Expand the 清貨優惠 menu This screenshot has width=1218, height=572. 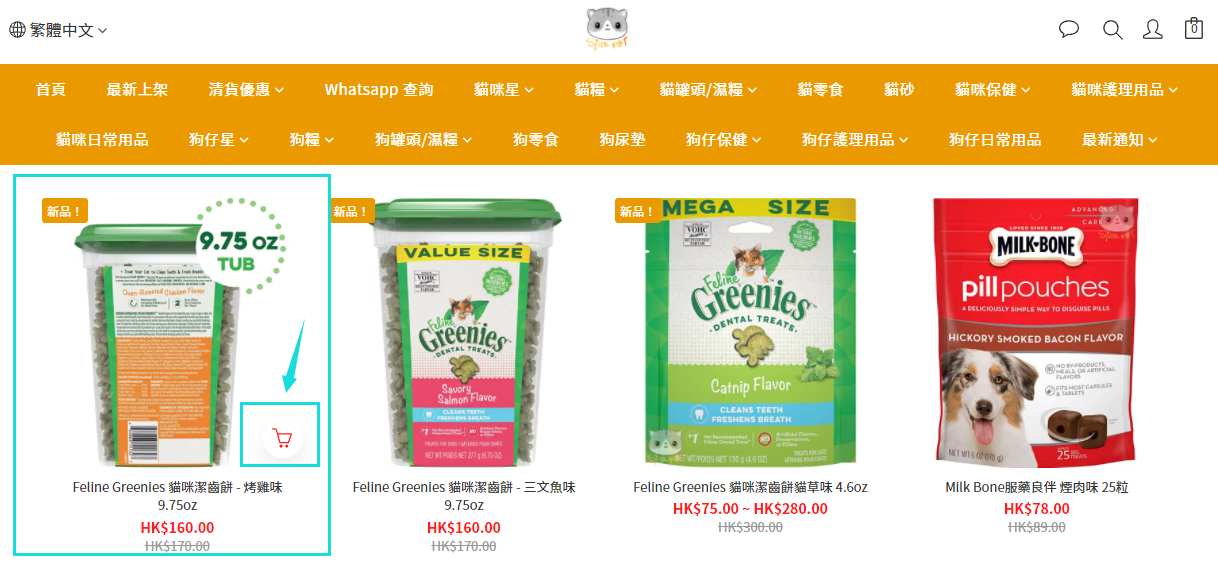coord(246,90)
